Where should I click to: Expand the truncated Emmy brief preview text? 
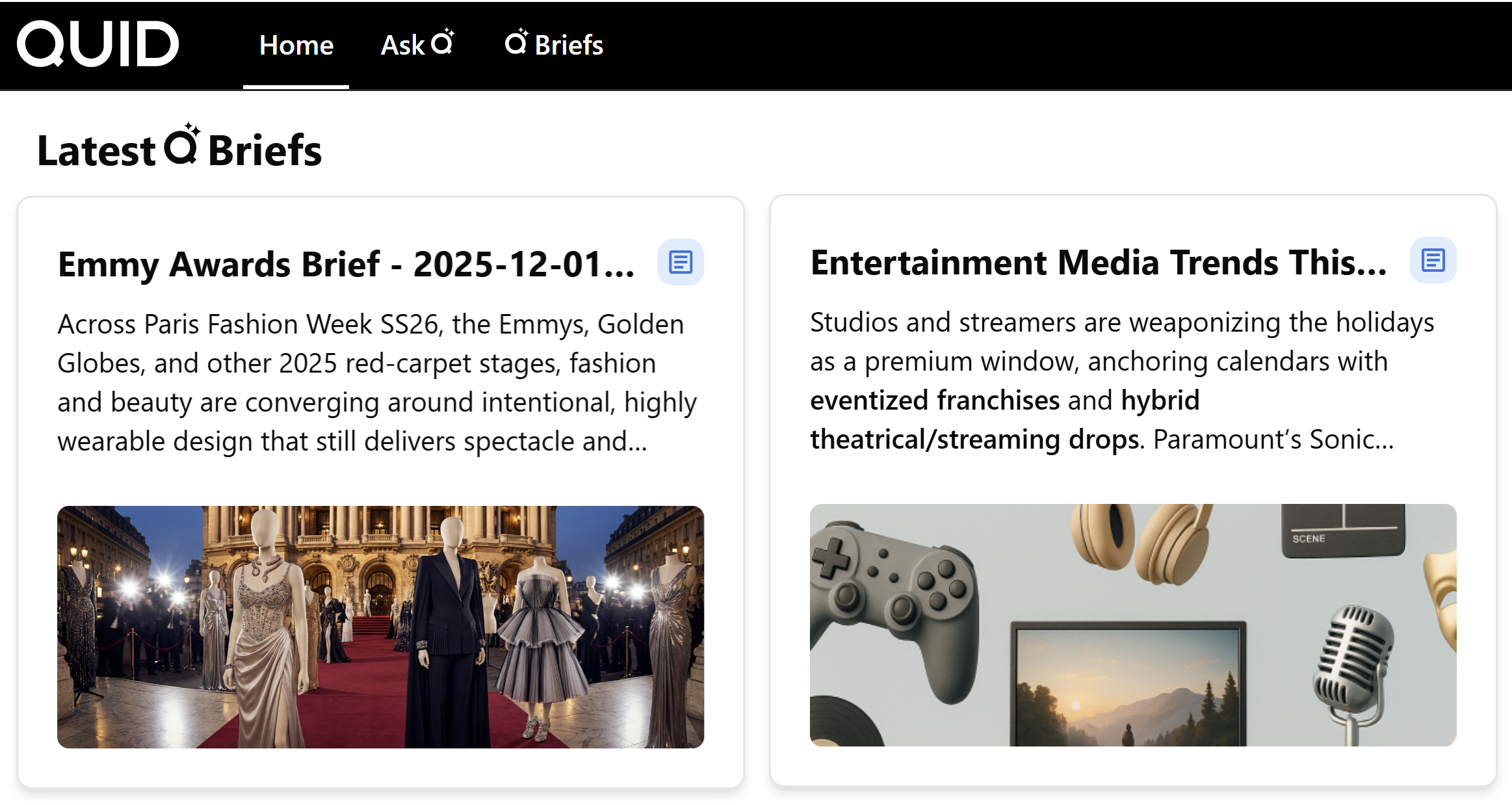377,382
